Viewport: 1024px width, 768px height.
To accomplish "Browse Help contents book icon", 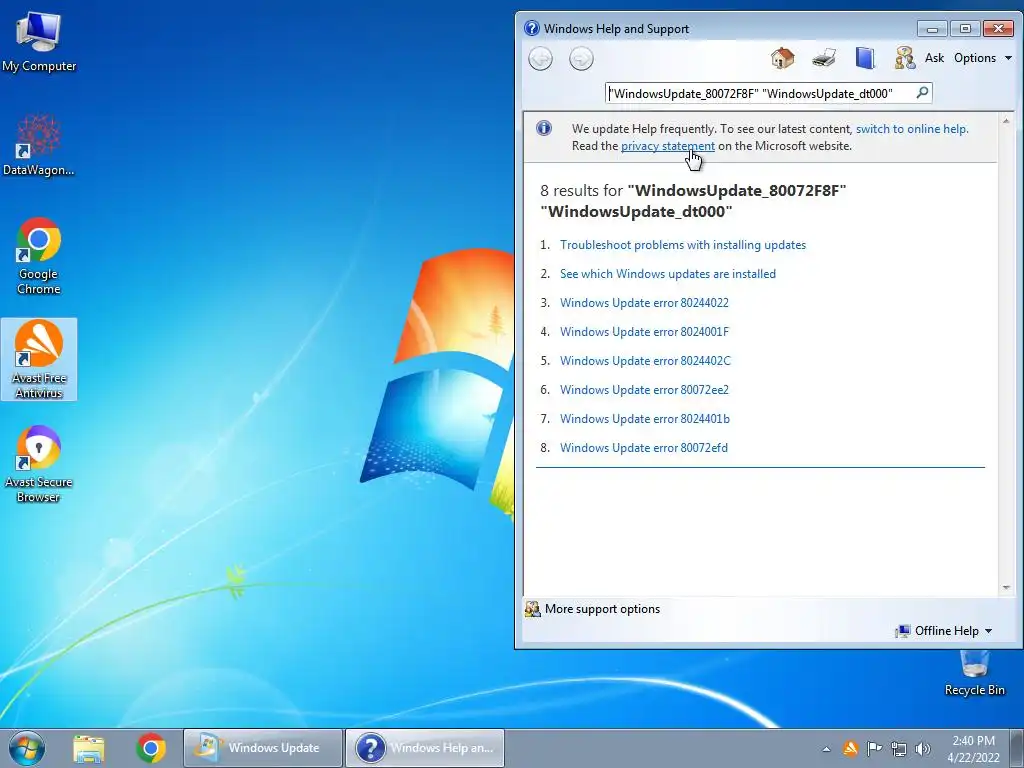I will click(x=865, y=58).
